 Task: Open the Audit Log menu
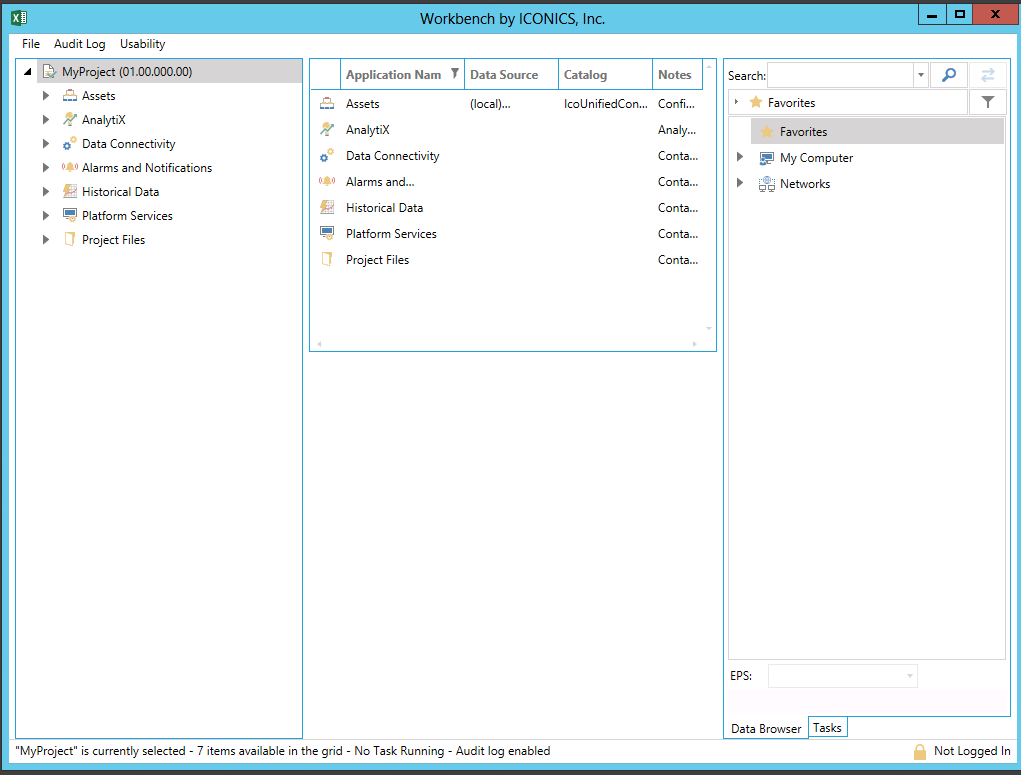[x=79, y=44]
